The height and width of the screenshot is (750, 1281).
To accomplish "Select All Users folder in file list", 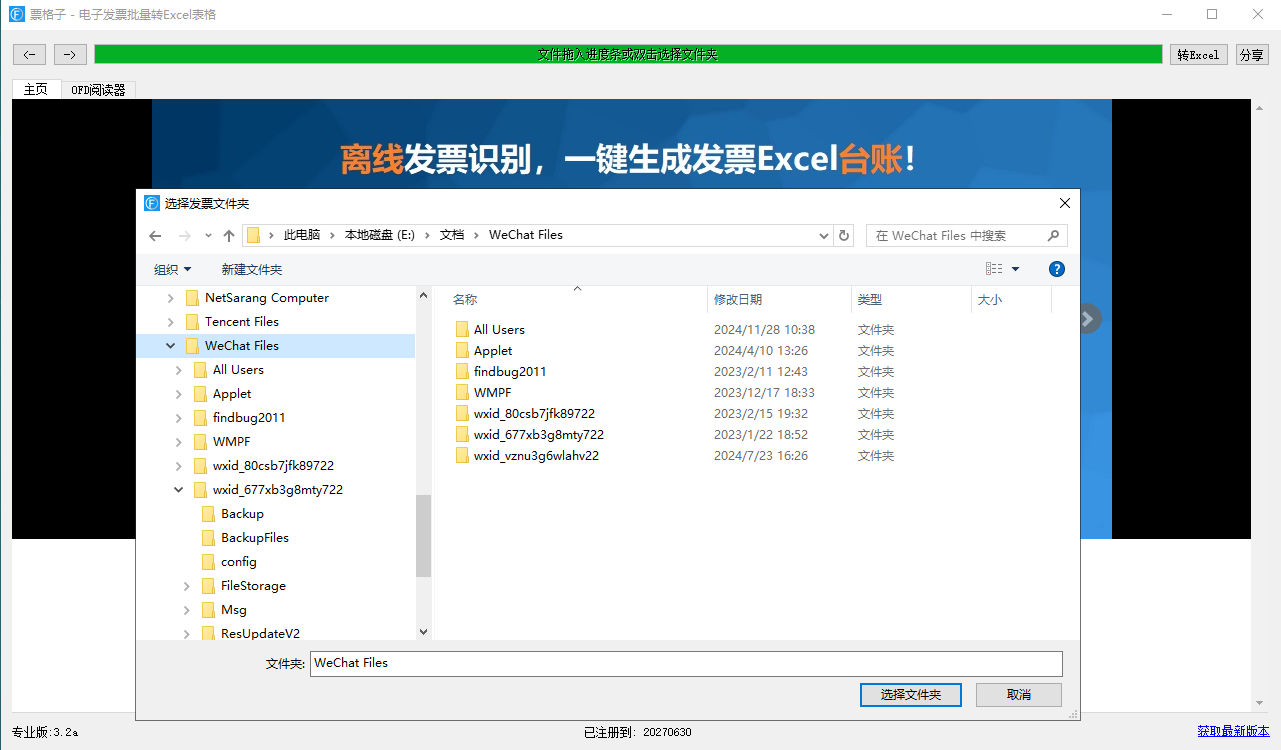I will click(x=499, y=330).
